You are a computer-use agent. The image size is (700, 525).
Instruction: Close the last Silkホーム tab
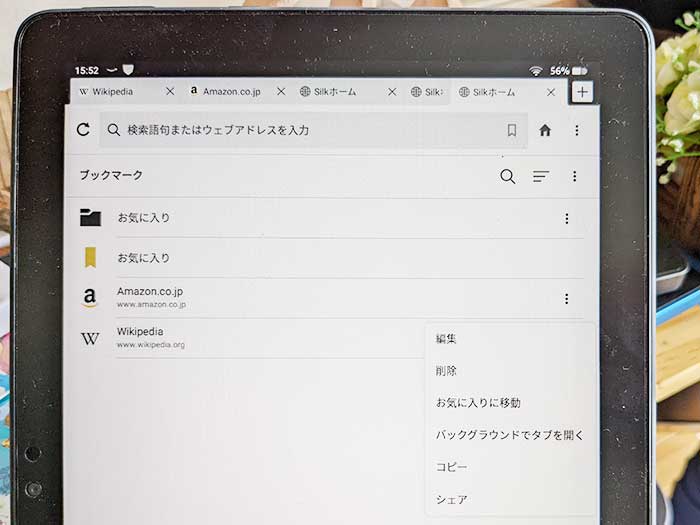pos(551,92)
